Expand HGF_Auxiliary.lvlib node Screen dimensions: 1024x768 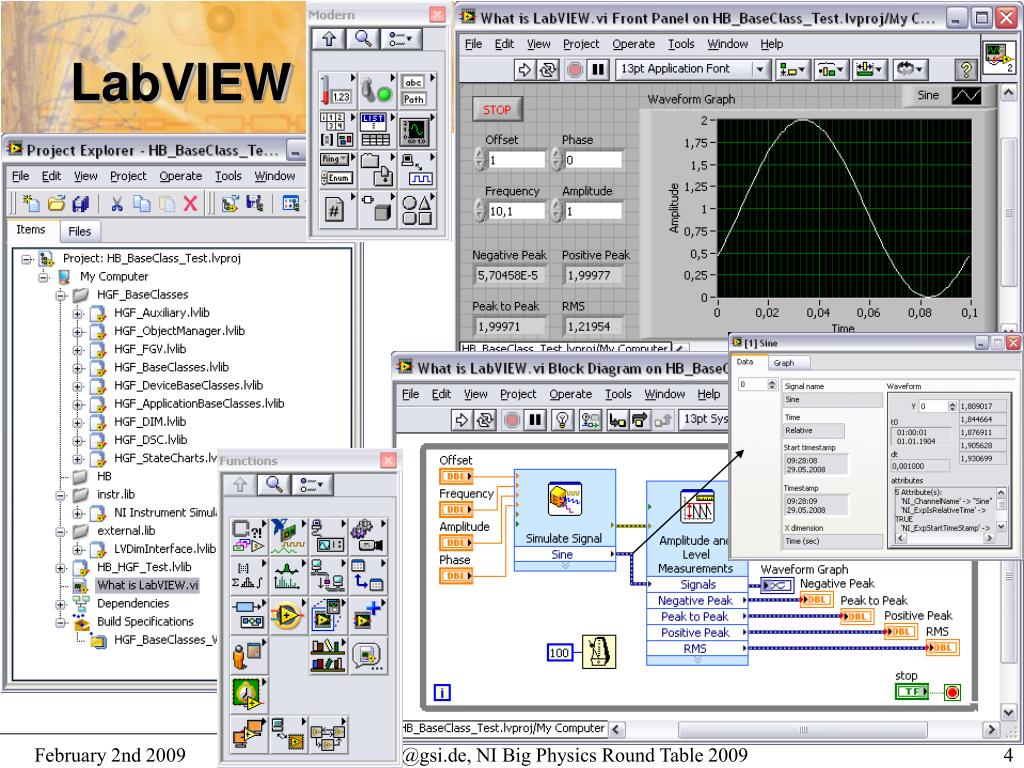tap(78, 313)
